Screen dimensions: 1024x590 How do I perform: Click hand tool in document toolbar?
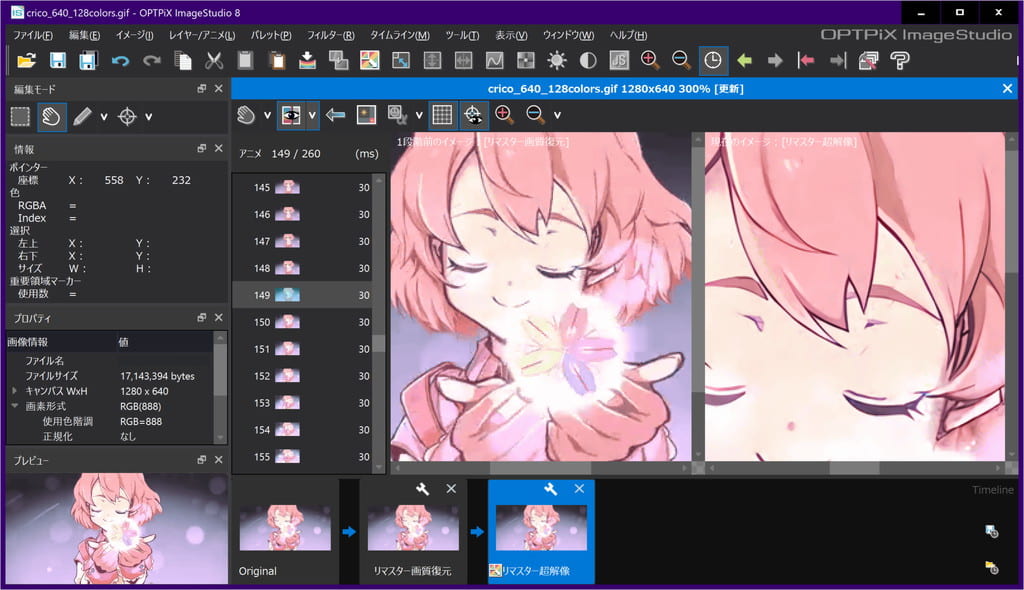coord(246,115)
